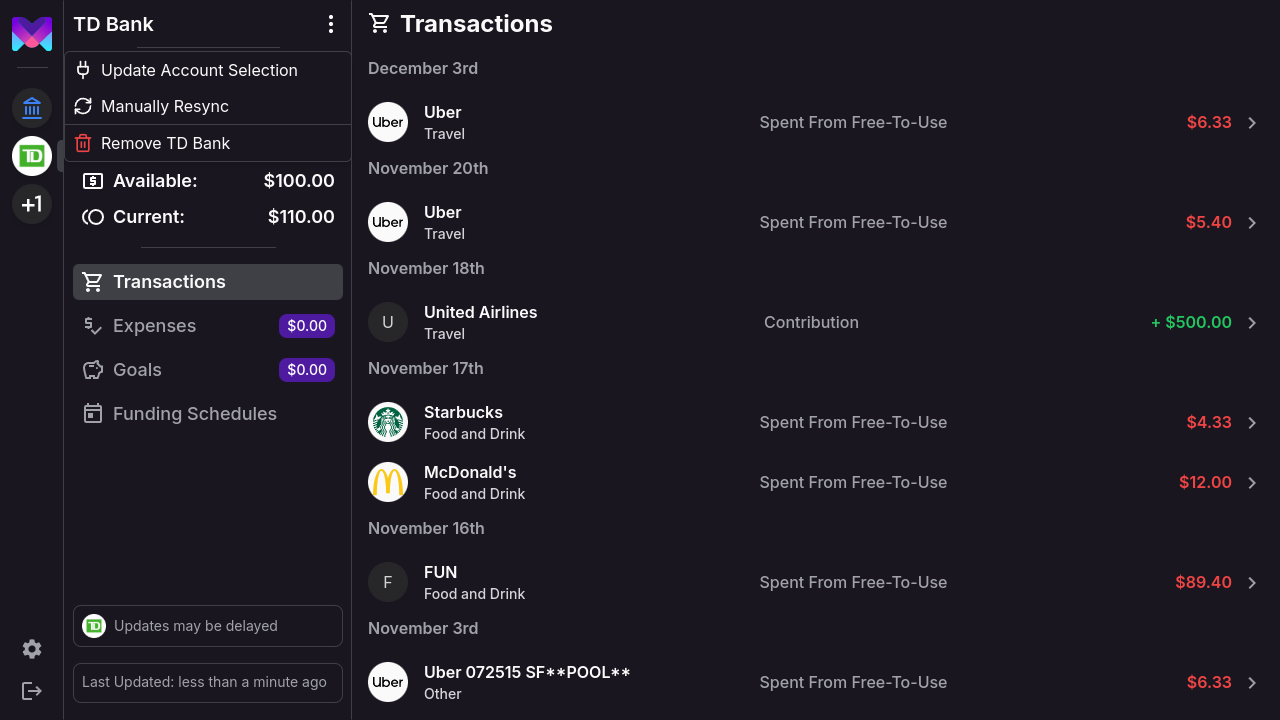Open the bank institution icon in sidebar

tap(32, 108)
